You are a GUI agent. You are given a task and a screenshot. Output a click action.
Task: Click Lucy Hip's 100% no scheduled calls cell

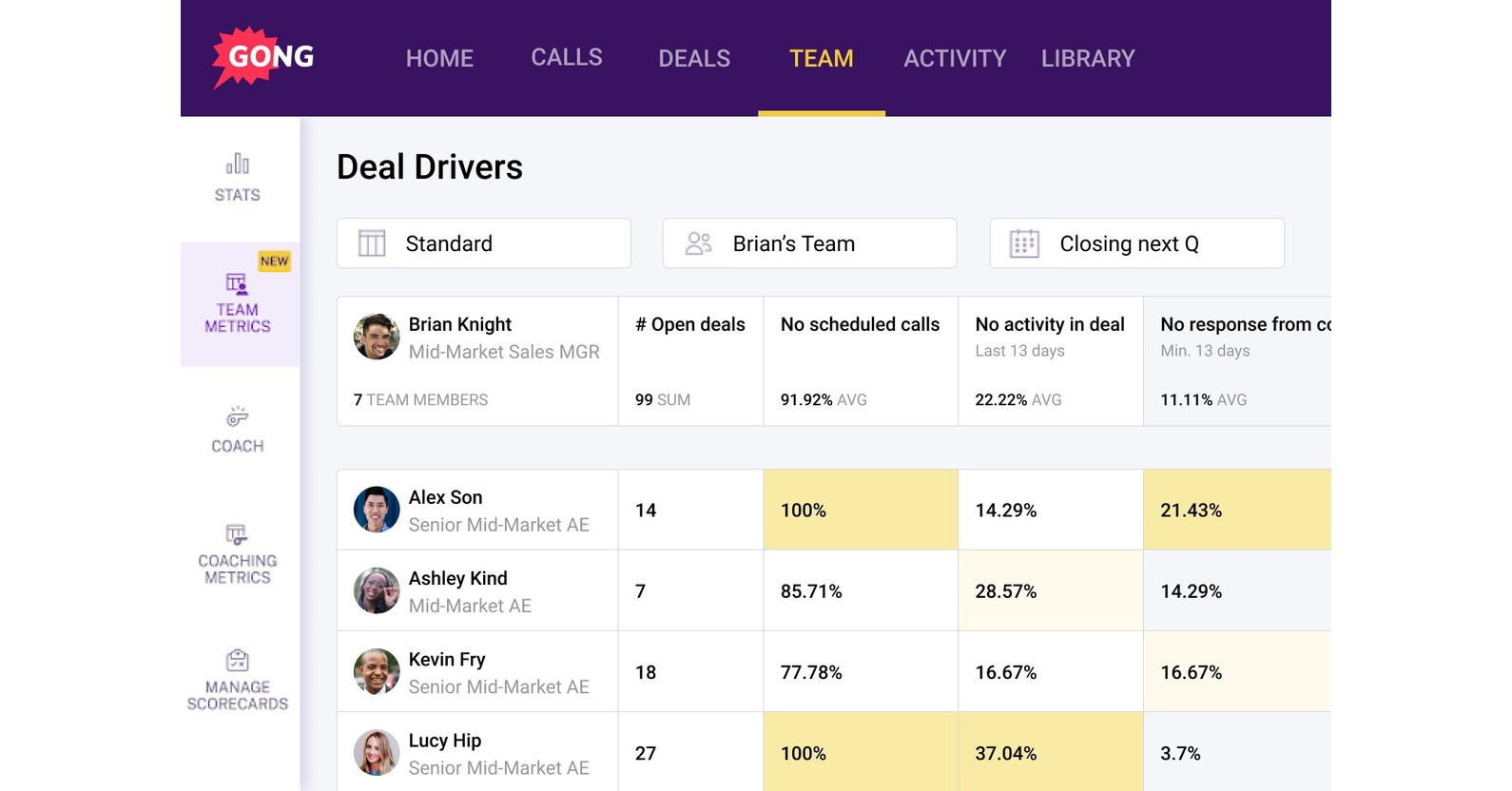click(861, 752)
